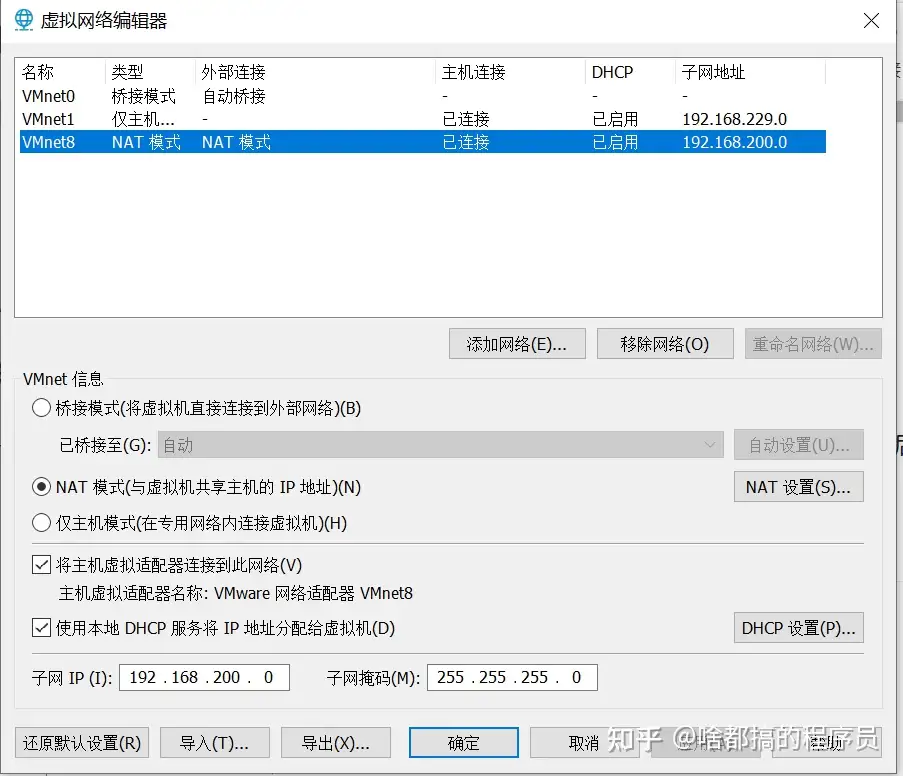Image resolution: width=903 pixels, height=776 pixels.
Task: Click 添加网络(E)... button
Action: pos(517,344)
